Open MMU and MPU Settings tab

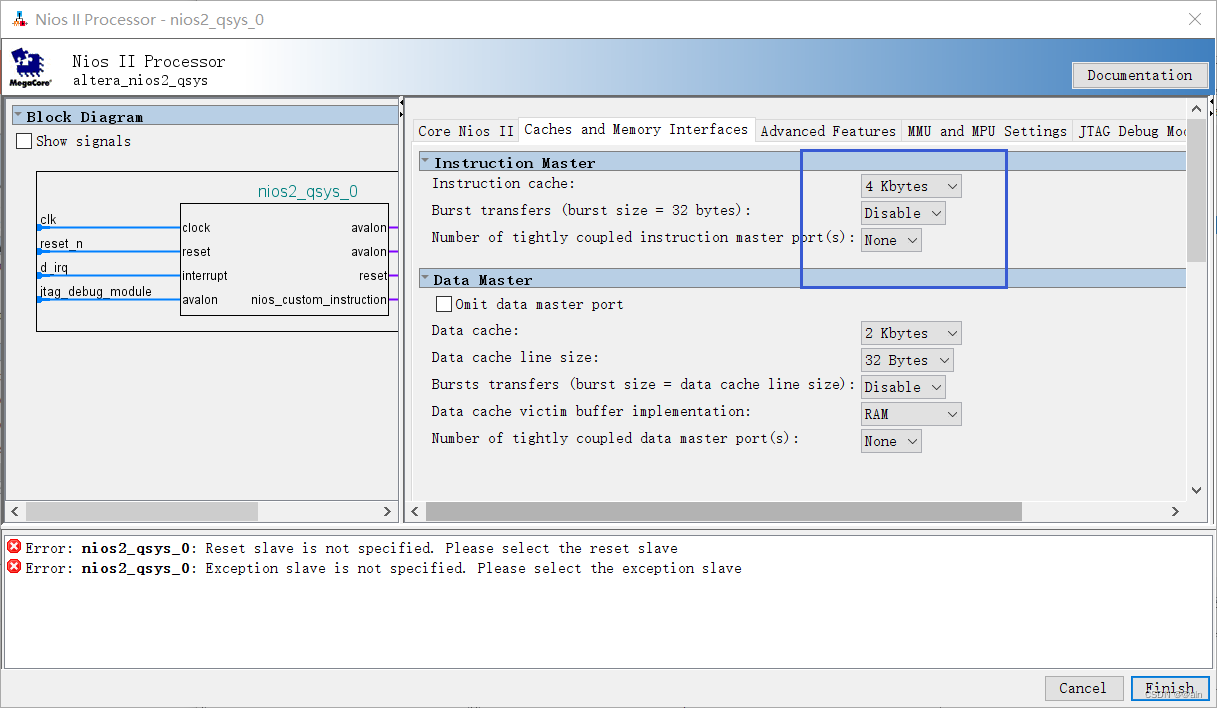point(987,131)
